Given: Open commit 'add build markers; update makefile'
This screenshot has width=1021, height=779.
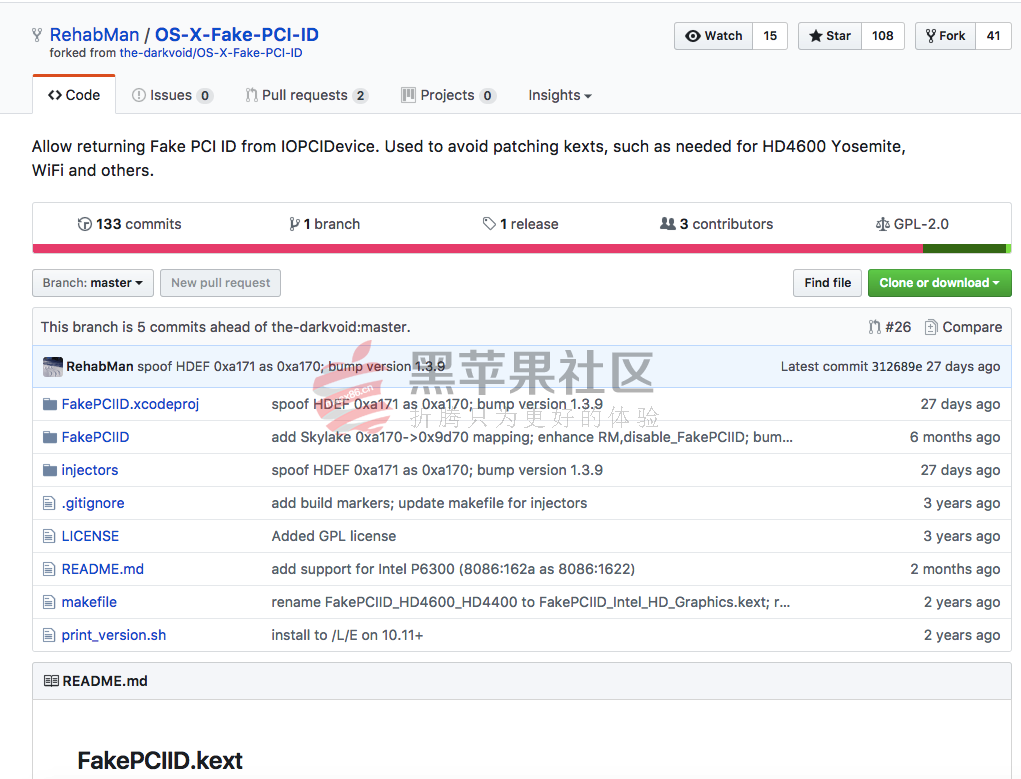Looking at the screenshot, I should click(x=429, y=503).
